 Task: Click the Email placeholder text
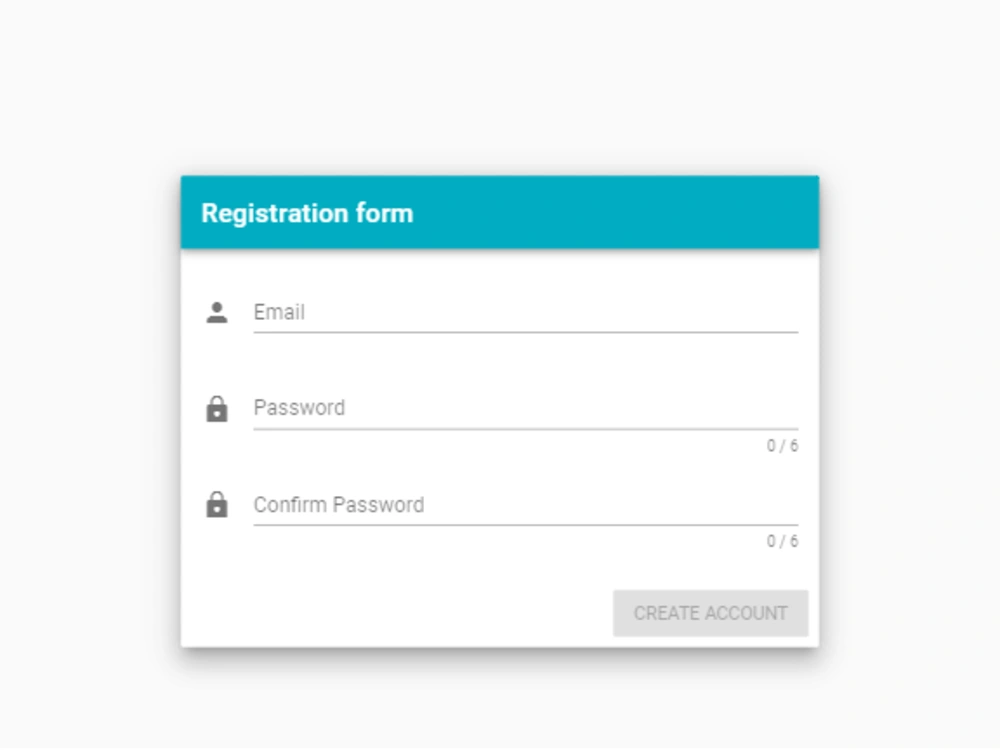tap(278, 313)
